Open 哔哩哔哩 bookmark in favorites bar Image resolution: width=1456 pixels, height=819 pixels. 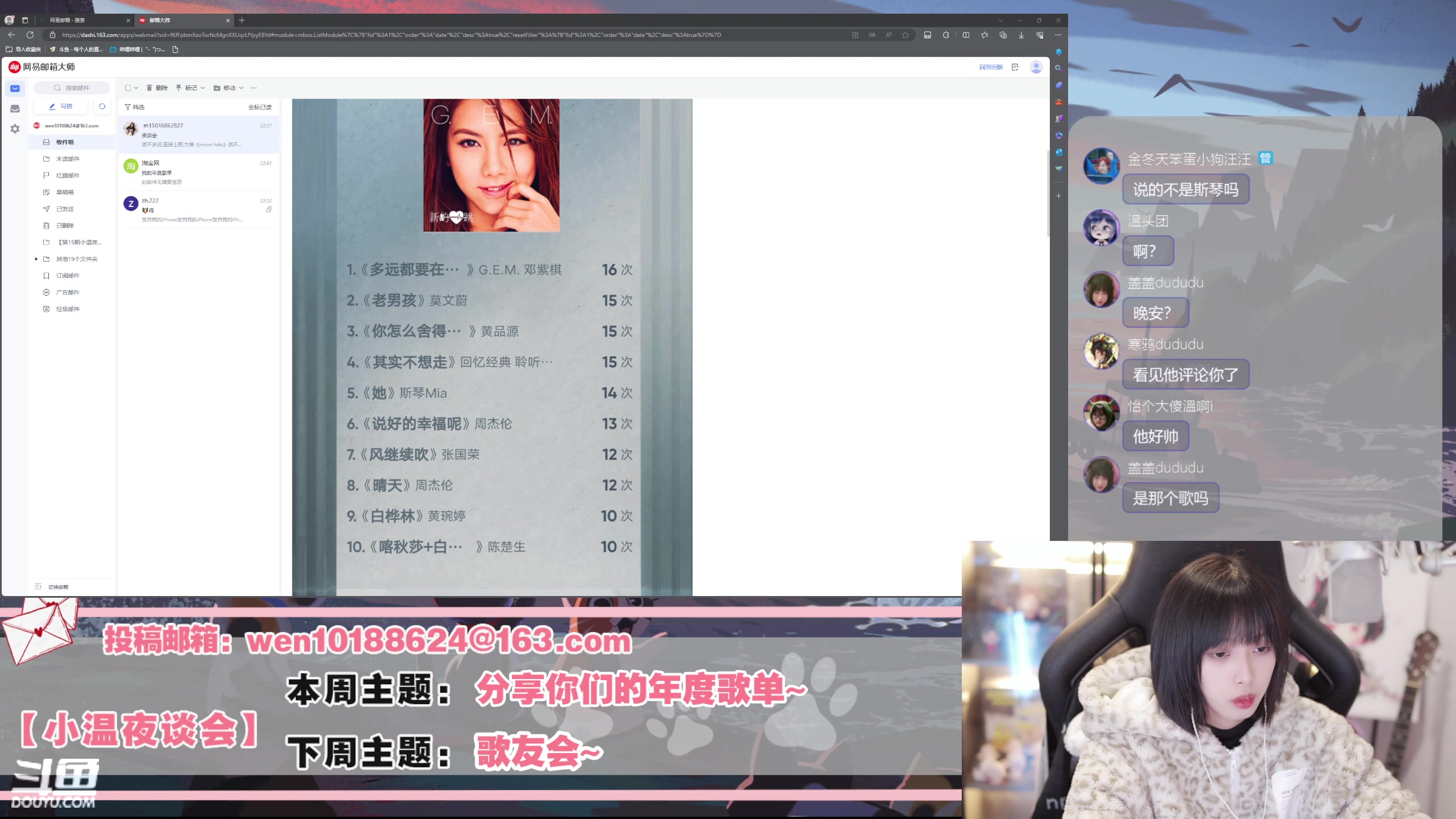click(x=137, y=49)
